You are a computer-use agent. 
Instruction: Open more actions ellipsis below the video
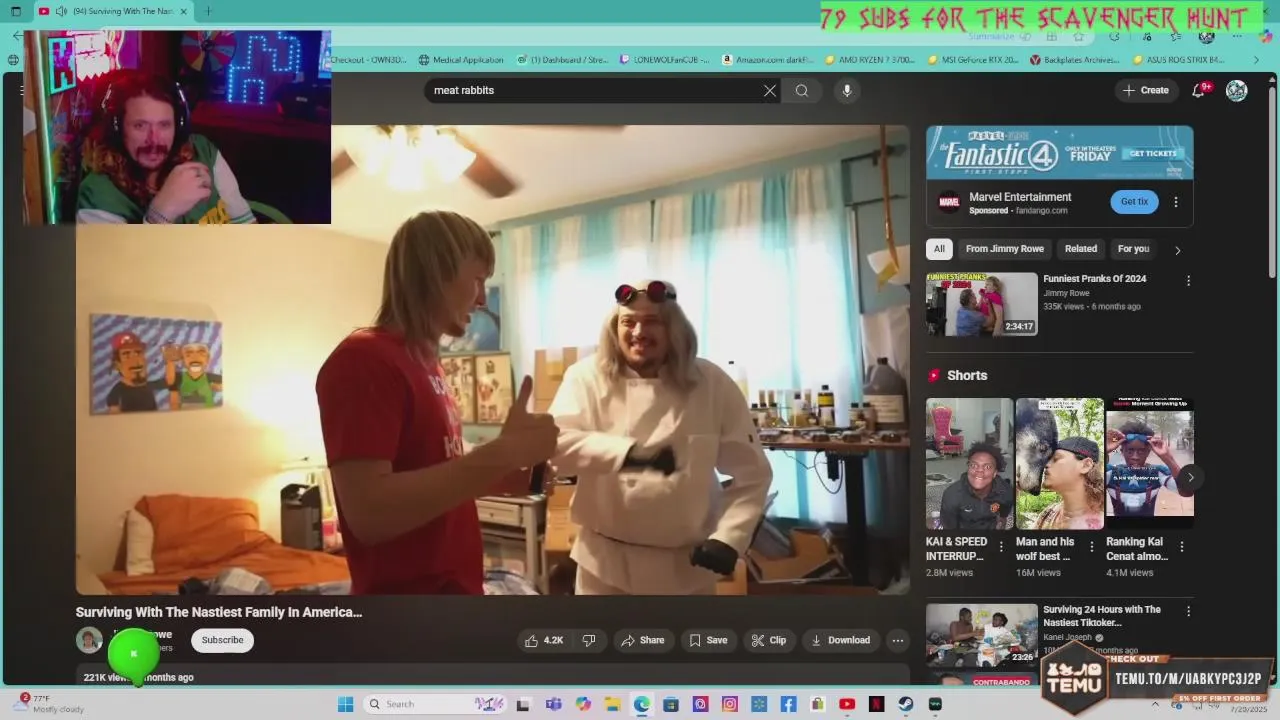coord(898,640)
